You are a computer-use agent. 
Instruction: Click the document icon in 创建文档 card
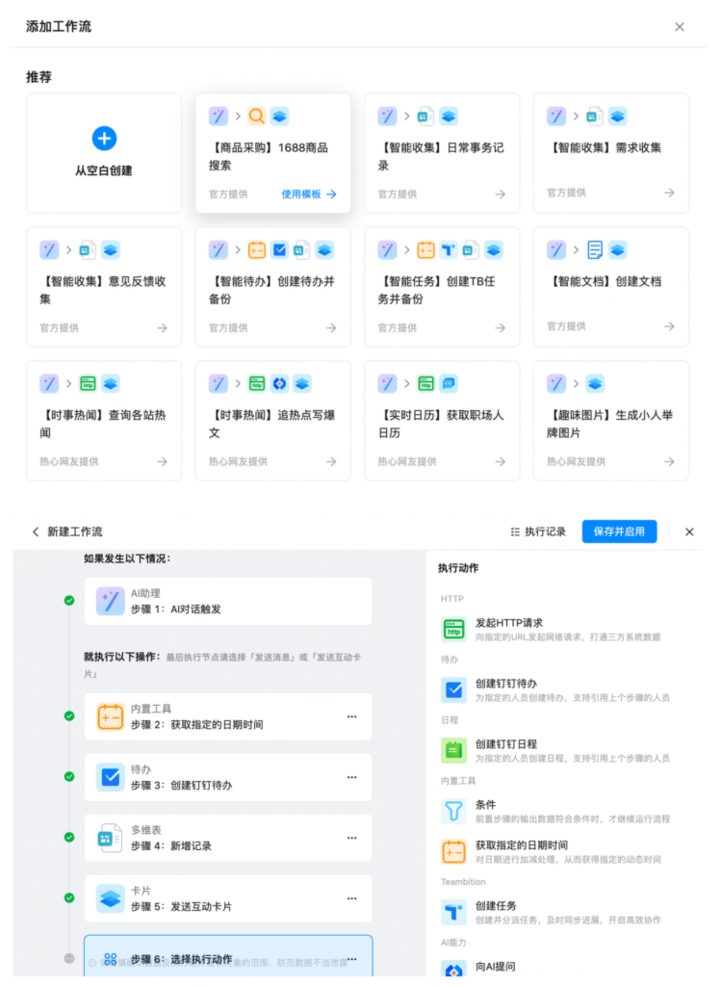pos(595,250)
